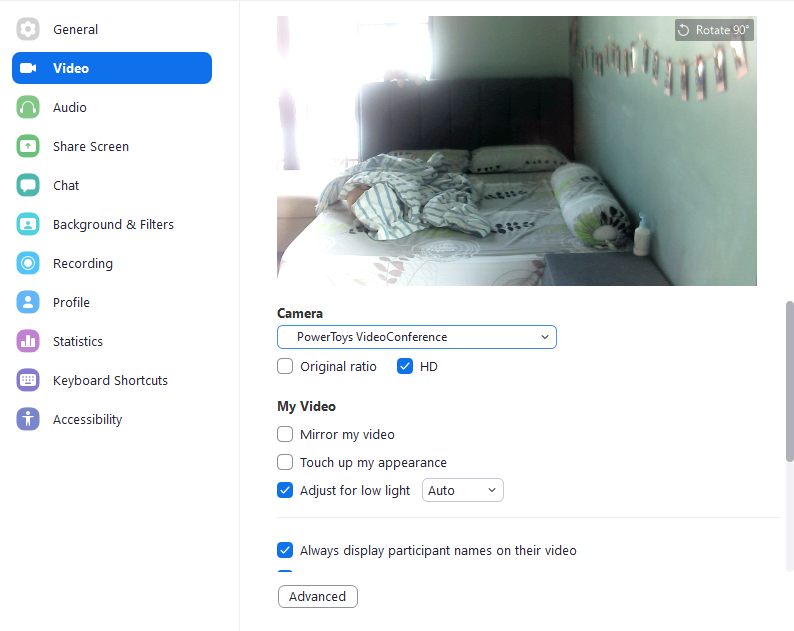Enable Mirror my video

(x=285, y=434)
